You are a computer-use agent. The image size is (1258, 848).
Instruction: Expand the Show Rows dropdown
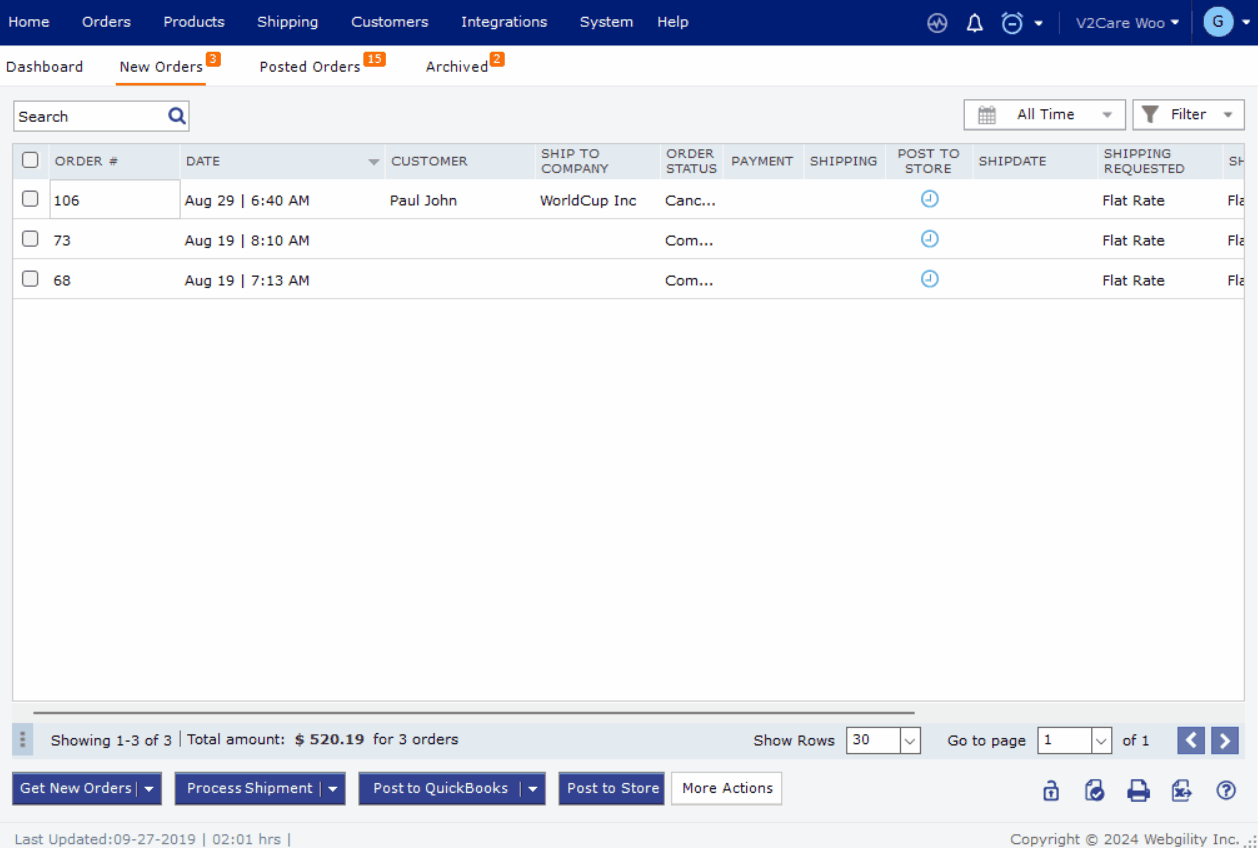[909, 740]
